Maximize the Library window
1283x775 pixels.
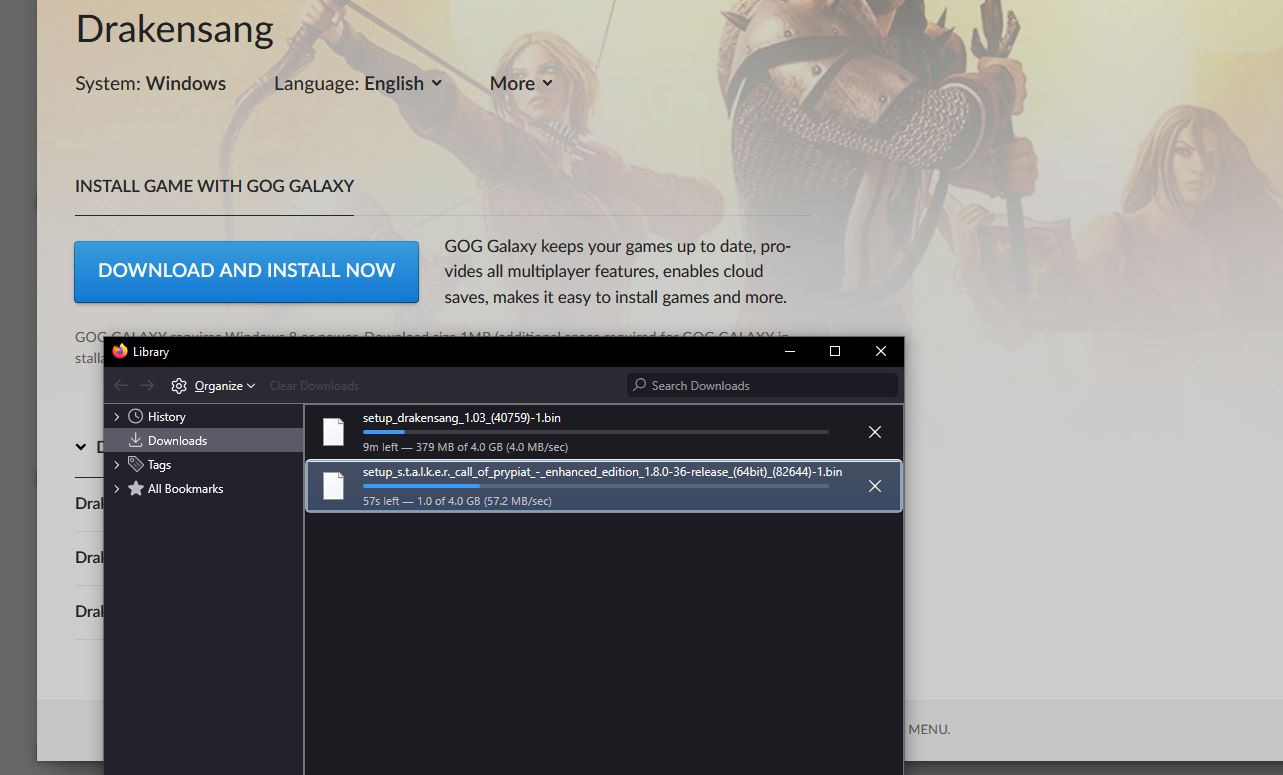(x=835, y=352)
